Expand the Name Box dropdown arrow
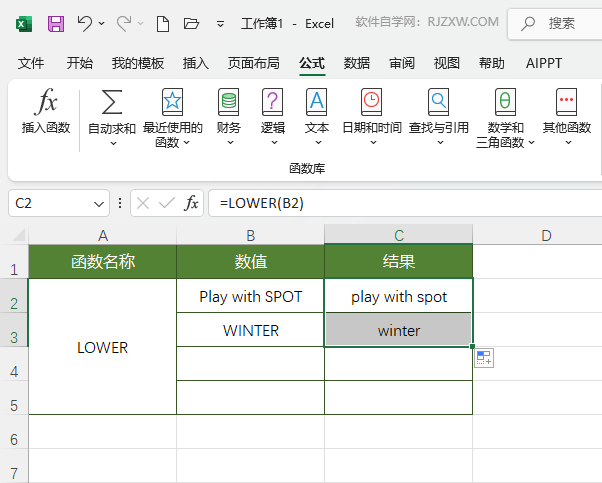Image resolution: width=602 pixels, height=483 pixels. [99, 203]
